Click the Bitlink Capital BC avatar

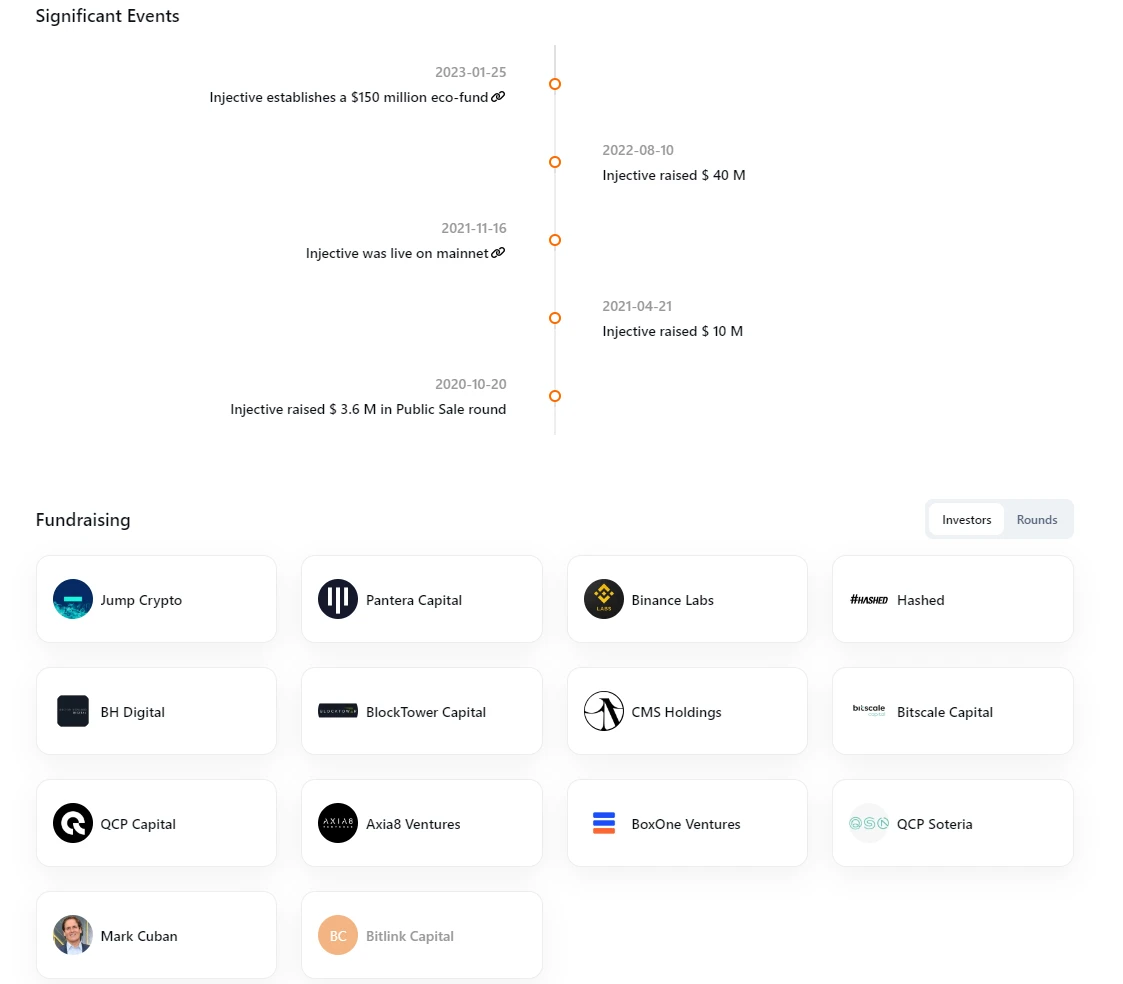pyautogui.click(x=337, y=935)
